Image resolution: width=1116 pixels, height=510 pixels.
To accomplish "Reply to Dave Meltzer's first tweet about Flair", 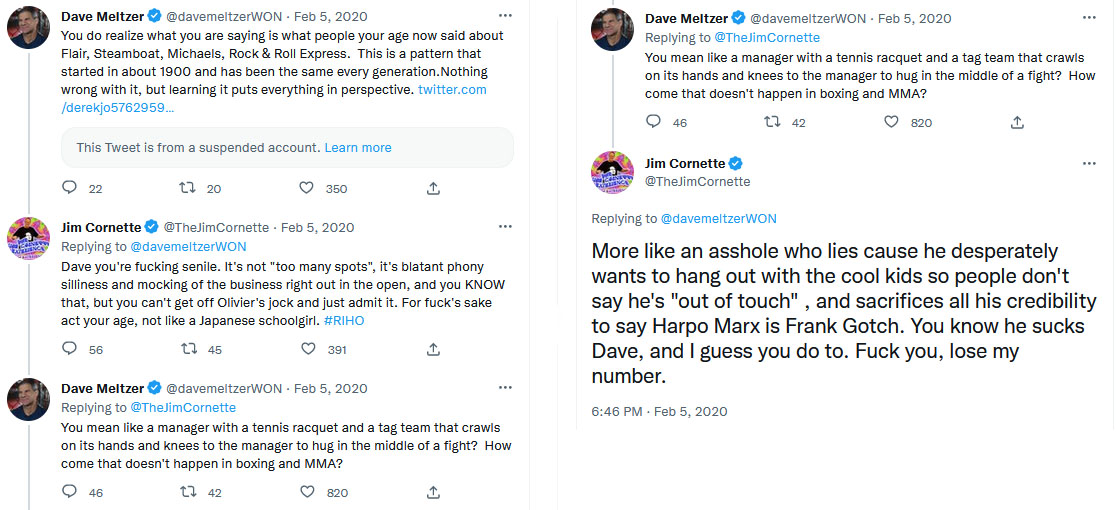I will click(69, 188).
